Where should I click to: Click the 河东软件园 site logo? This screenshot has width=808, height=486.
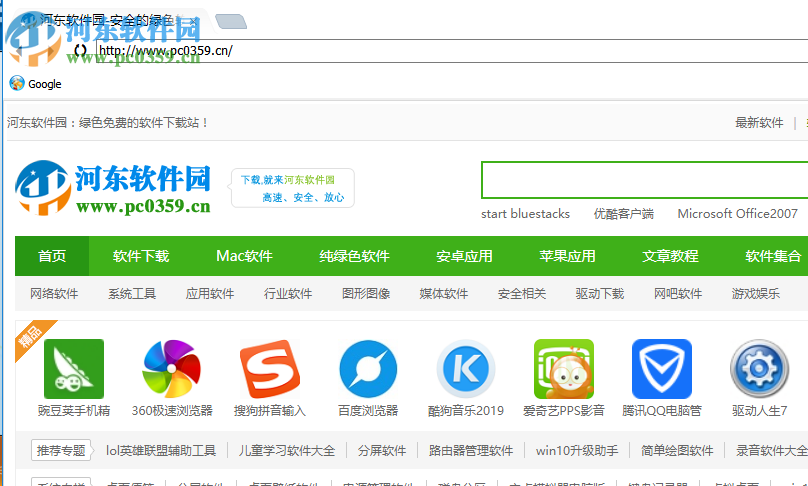(113, 188)
